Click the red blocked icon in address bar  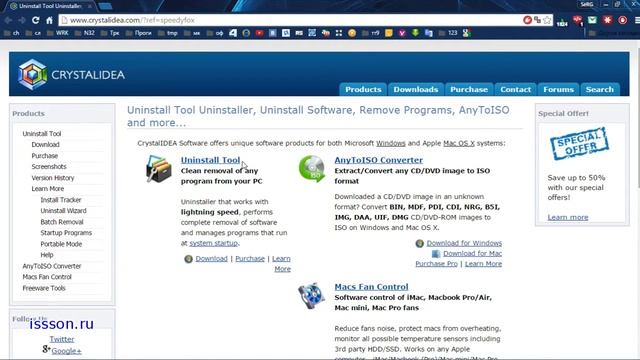pyautogui.click(x=527, y=20)
